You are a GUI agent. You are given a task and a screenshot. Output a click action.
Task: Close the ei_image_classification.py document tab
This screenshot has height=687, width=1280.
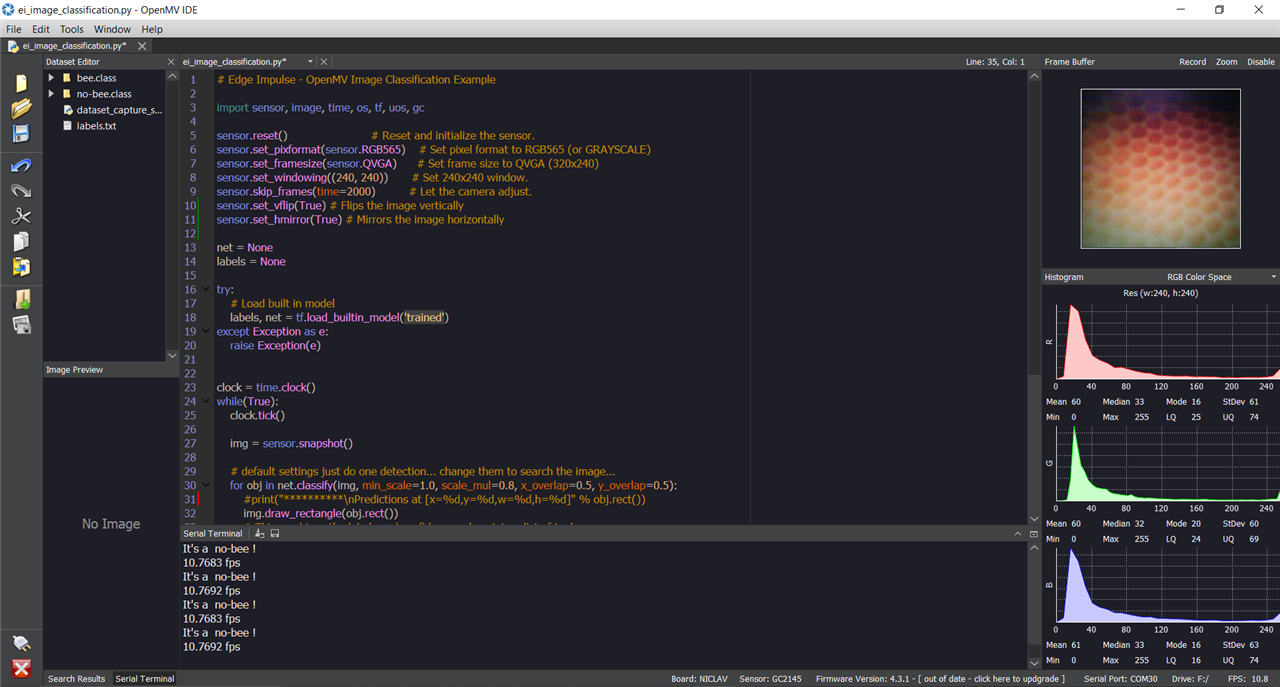pos(142,46)
